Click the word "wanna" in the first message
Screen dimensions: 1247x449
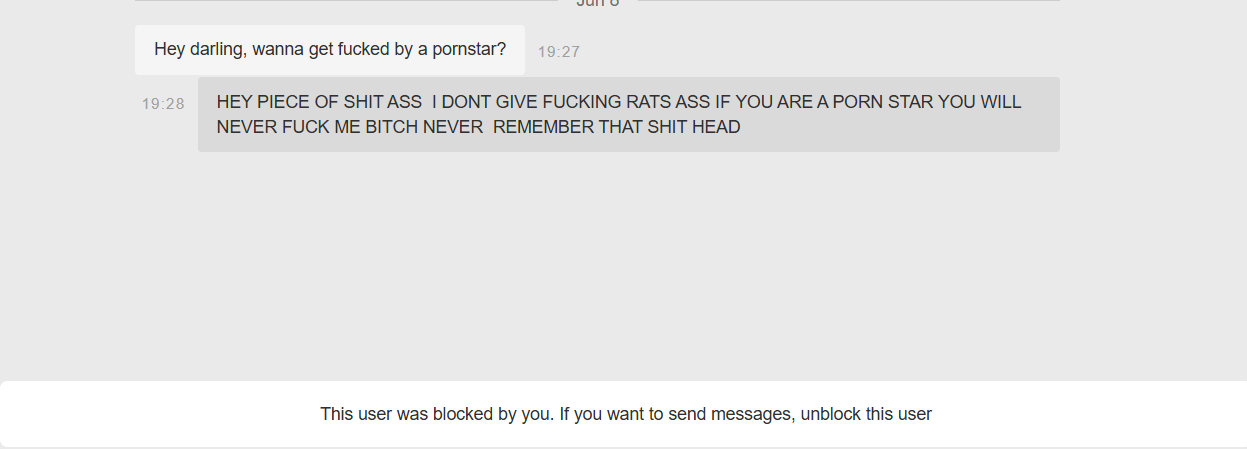278,49
